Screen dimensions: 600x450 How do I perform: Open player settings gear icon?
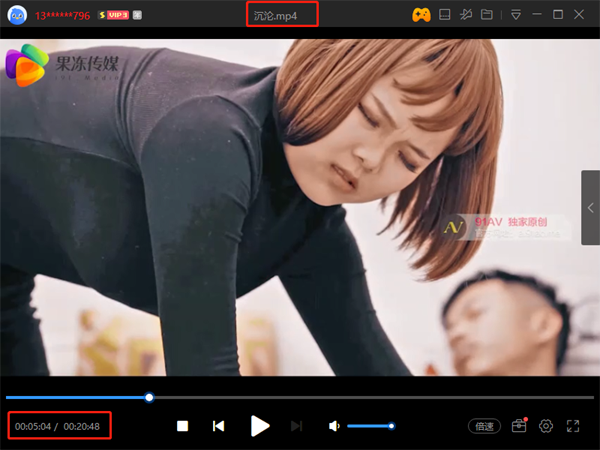546,426
